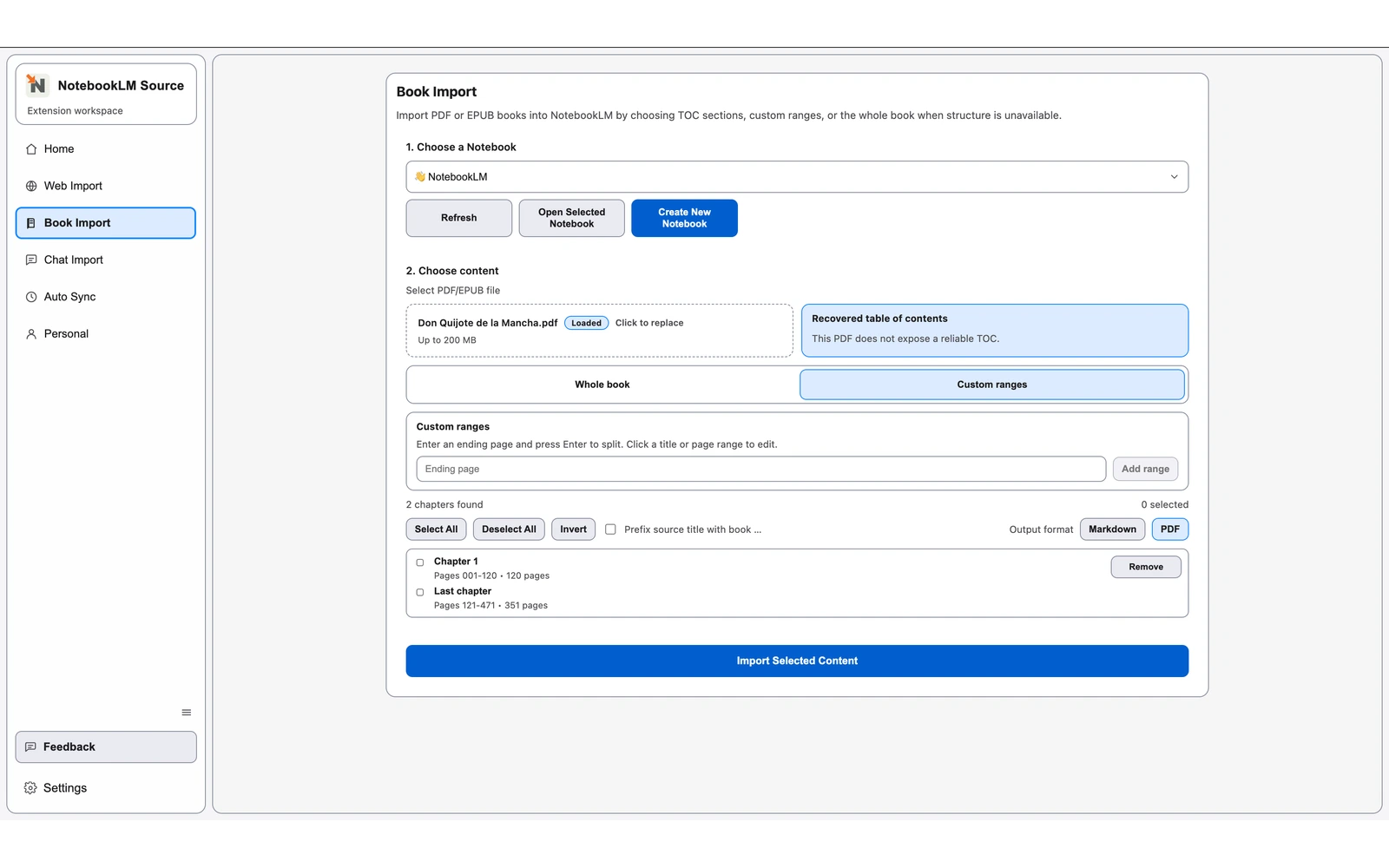Image resolution: width=1389 pixels, height=868 pixels.
Task: Click the Settings gear icon
Action: point(29,787)
